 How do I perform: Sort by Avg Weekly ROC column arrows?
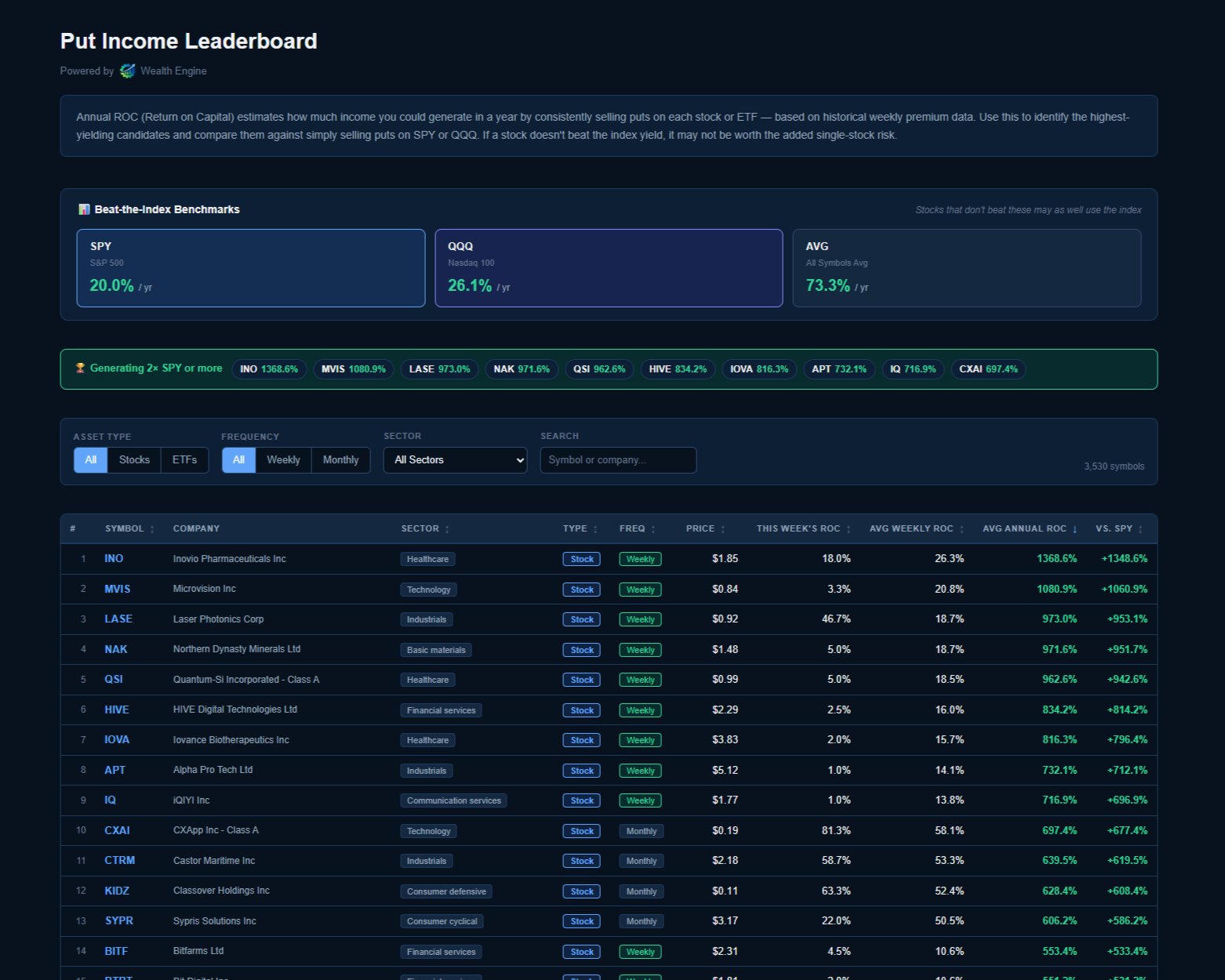pyautogui.click(x=961, y=528)
